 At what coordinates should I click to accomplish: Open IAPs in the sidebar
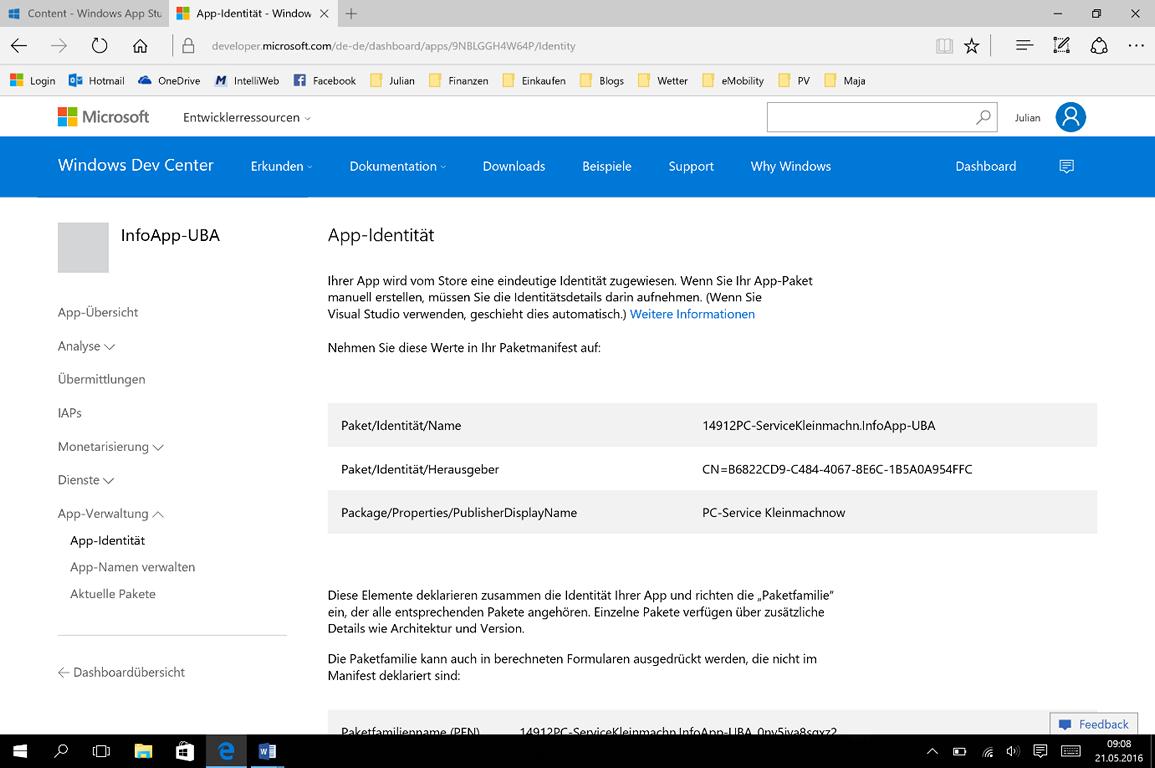point(70,413)
